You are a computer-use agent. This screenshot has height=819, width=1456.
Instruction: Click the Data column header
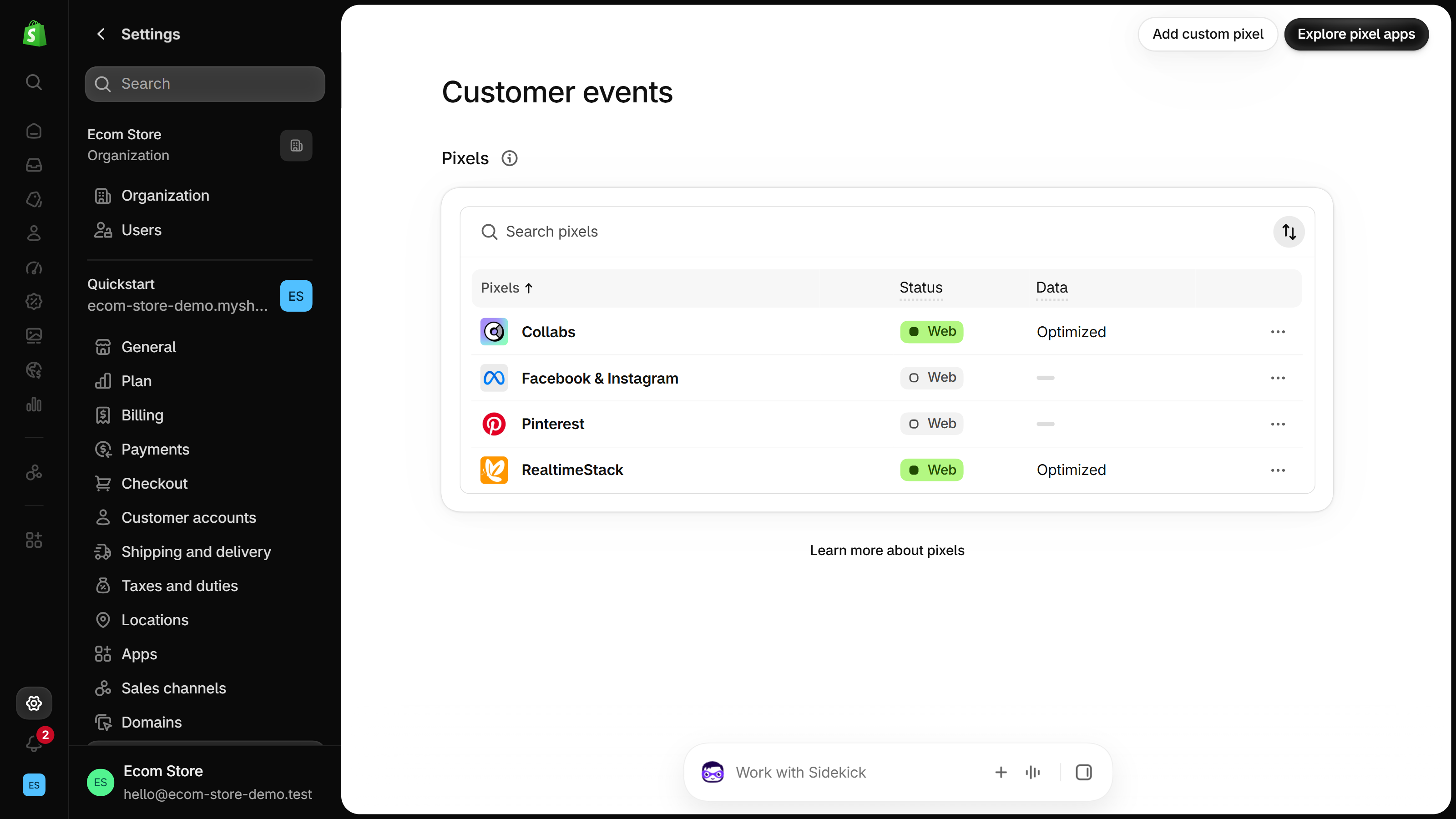[1052, 288]
